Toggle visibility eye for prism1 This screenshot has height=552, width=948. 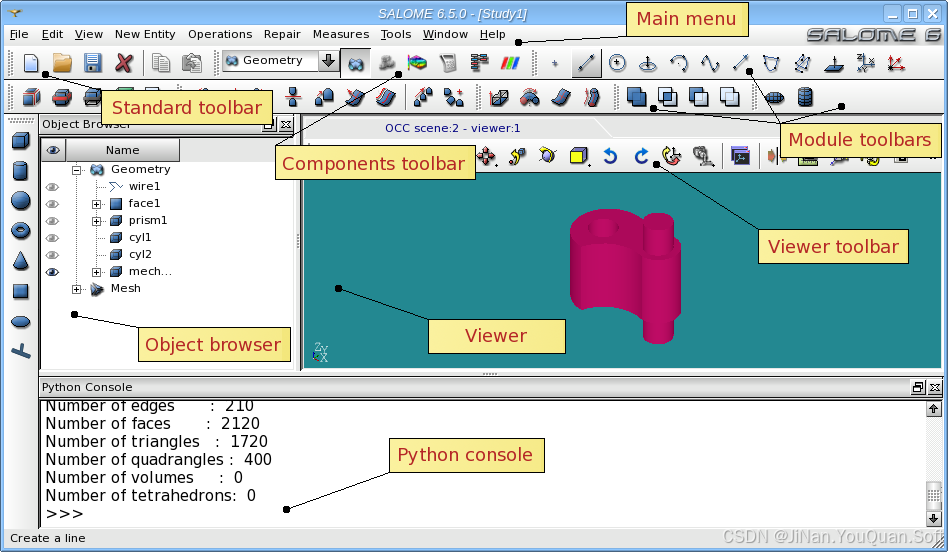coord(53,221)
